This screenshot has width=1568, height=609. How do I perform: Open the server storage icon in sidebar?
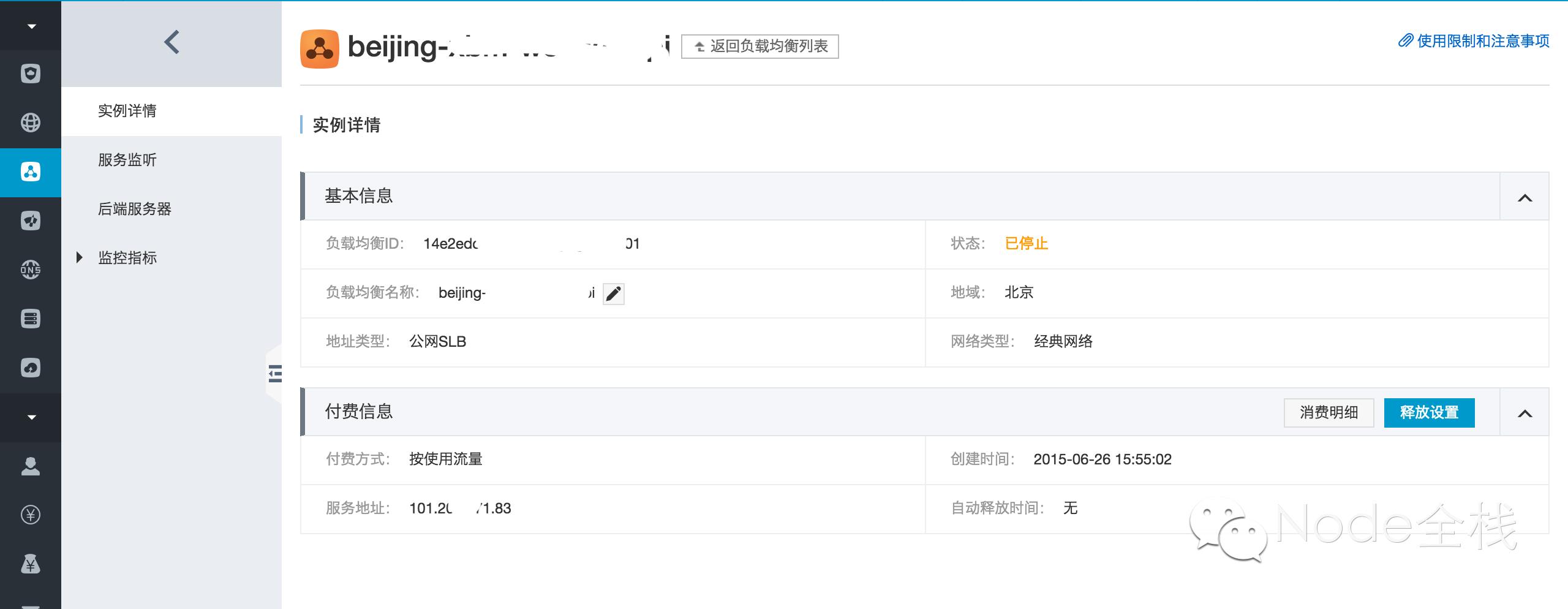pyautogui.click(x=31, y=319)
